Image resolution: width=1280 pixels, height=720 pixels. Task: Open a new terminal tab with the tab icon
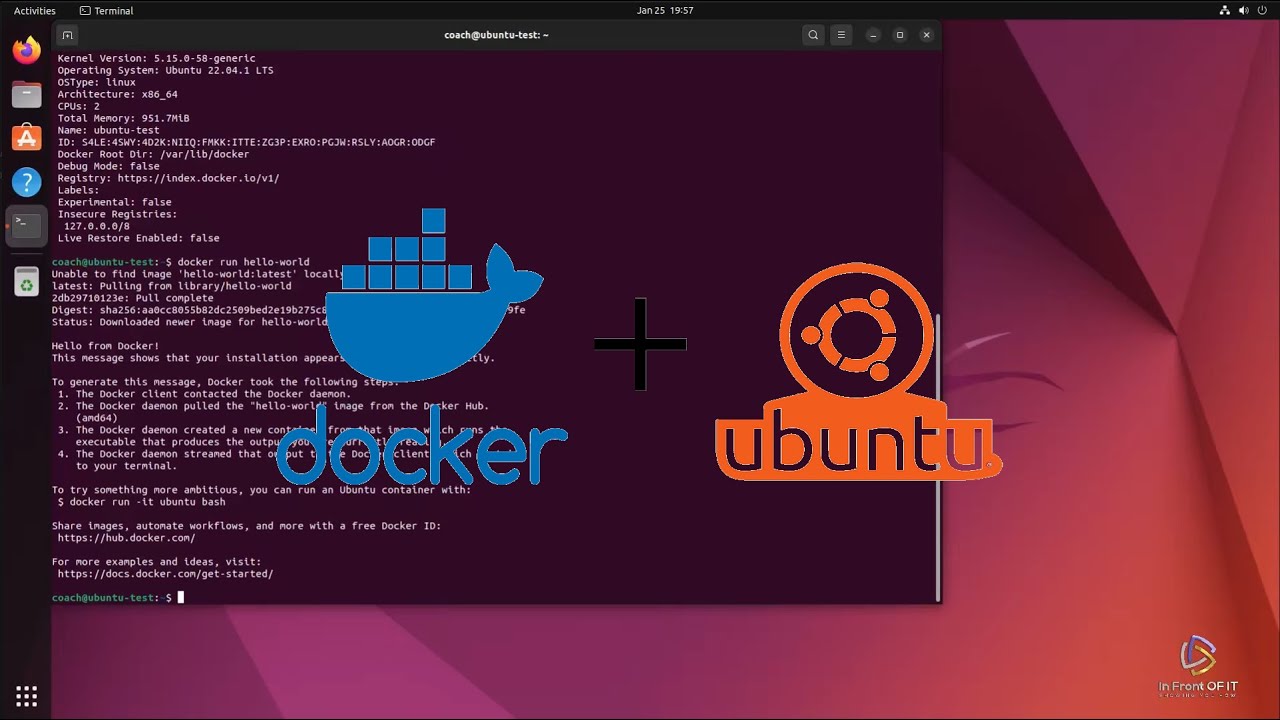pos(67,34)
